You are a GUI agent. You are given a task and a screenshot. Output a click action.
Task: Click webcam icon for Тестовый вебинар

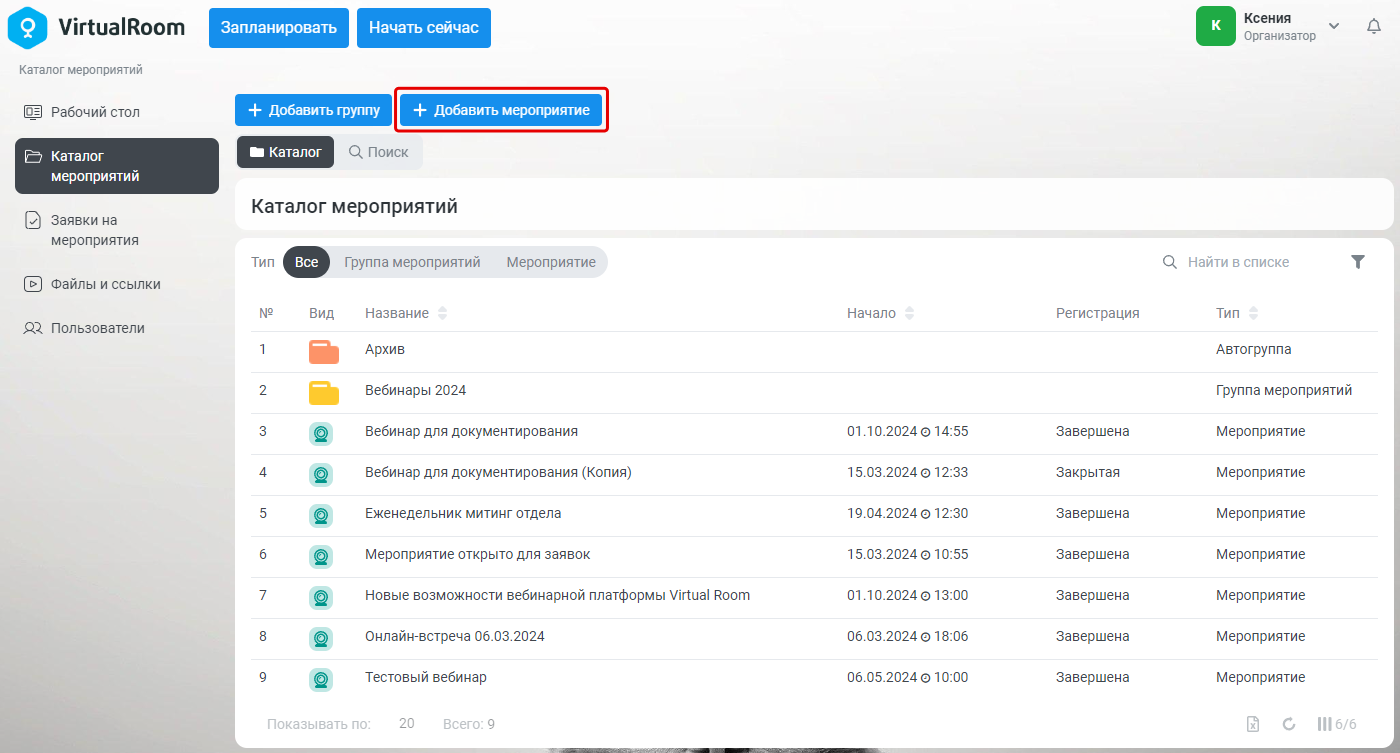click(321, 679)
